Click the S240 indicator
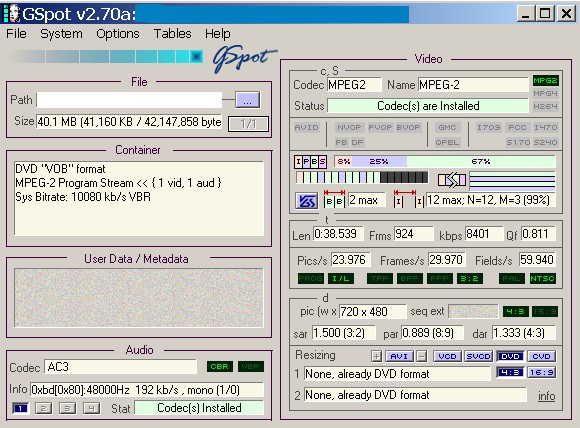The width and height of the screenshot is (580, 428). [x=545, y=142]
